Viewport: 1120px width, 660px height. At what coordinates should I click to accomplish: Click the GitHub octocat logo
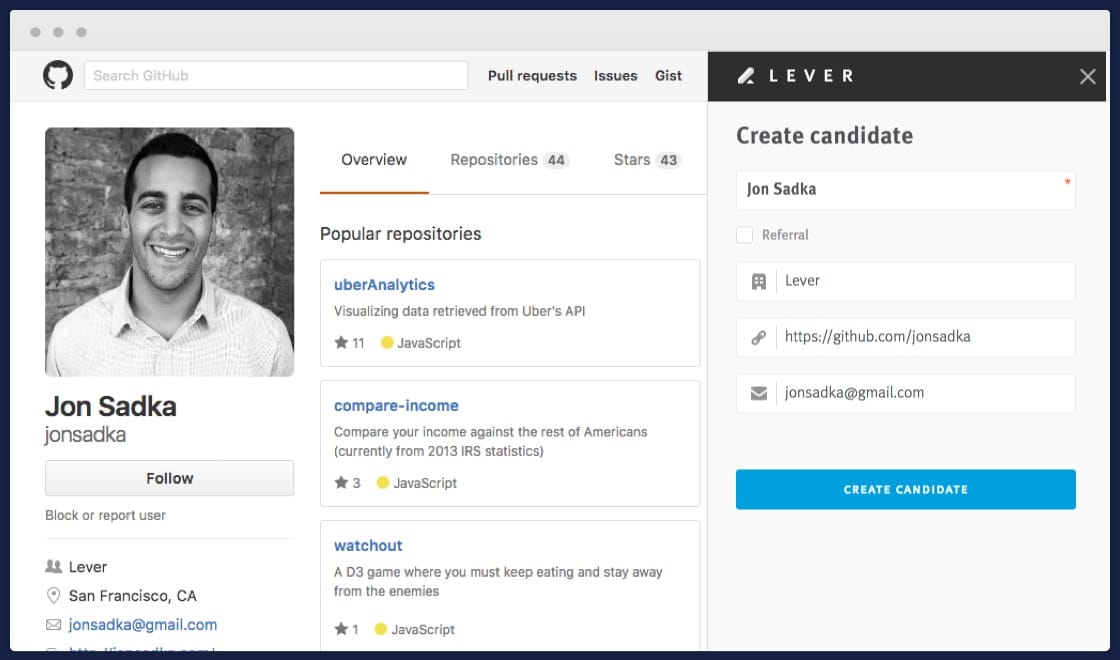[x=58, y=75]
